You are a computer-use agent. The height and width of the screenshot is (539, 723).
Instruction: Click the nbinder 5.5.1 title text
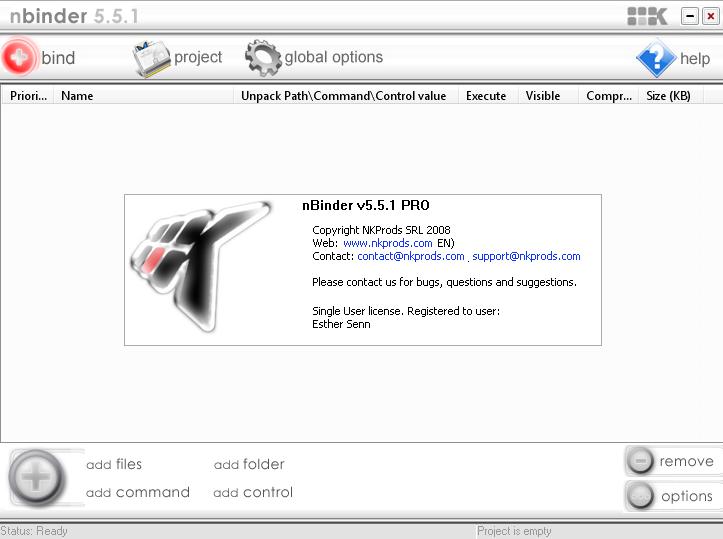(x=74, y=16)
